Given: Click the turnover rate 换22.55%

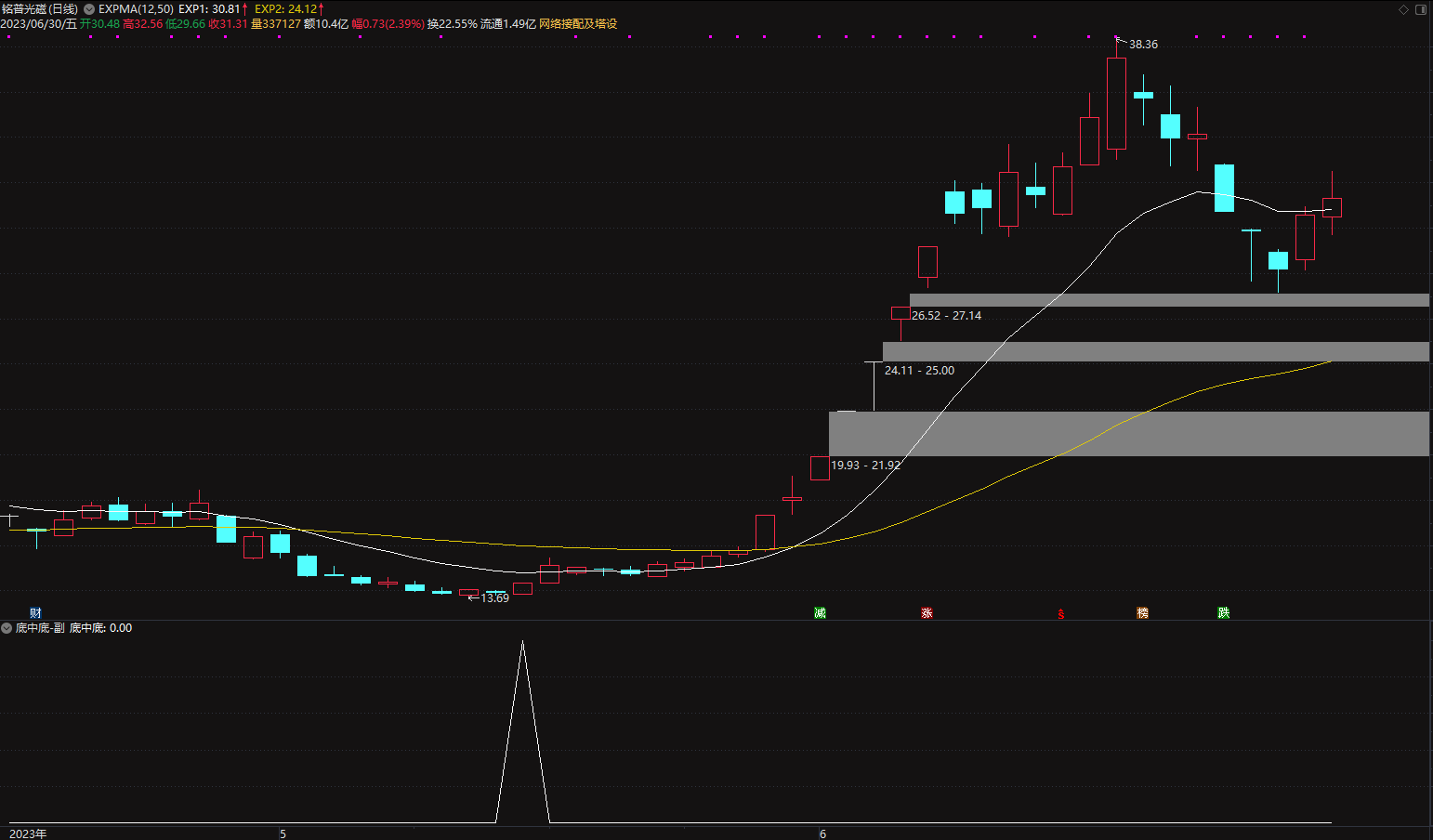Looking at the screenshot, I should 453,24.
